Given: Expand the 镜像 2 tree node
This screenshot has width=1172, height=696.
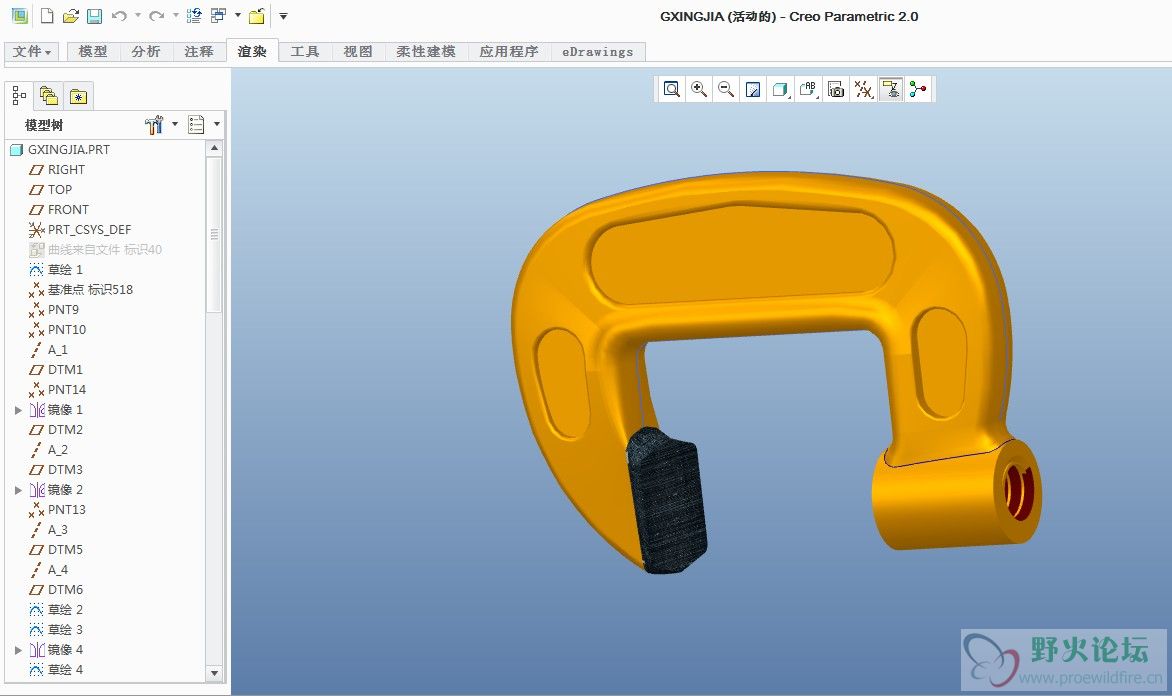Looking at the screenshot, I should tap(18, 490).
